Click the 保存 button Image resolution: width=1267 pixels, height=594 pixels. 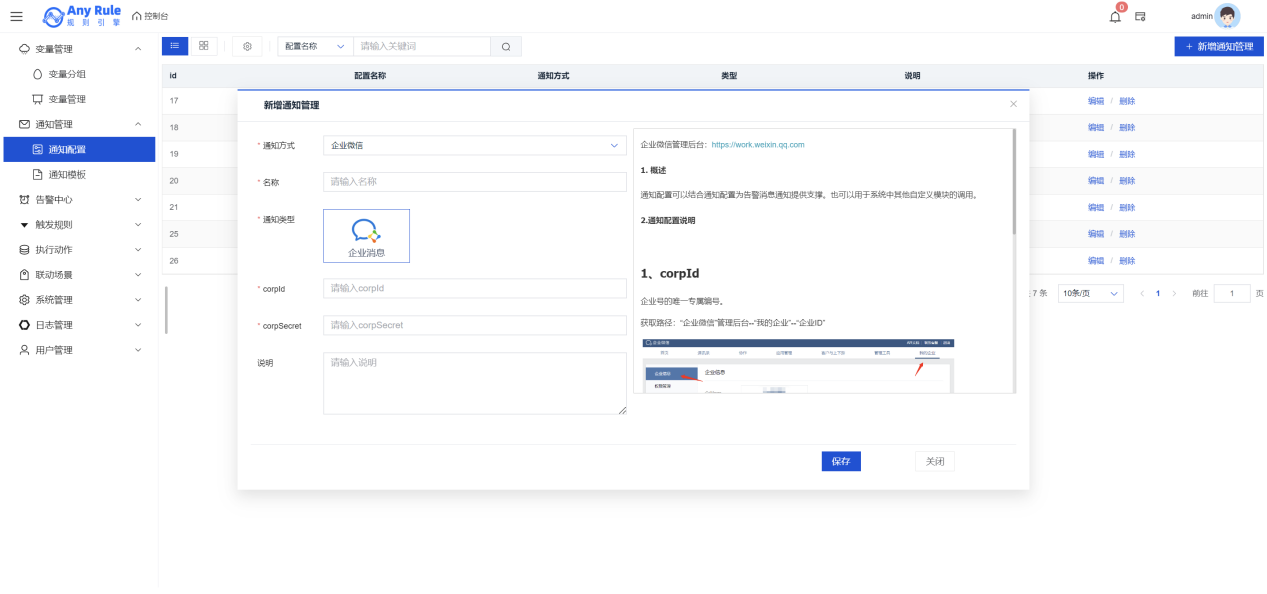pos(840,461)
